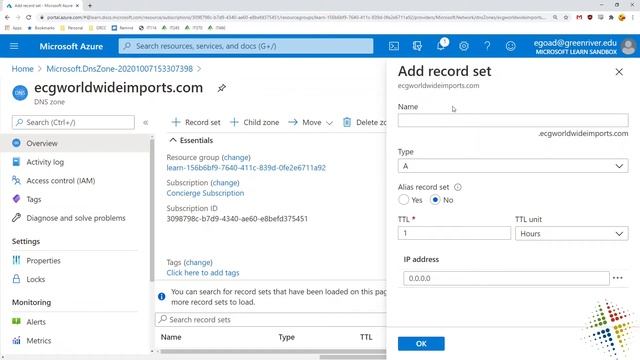Open the notifications bell
This screenshot has height=360, width=640.
point(441,46)
